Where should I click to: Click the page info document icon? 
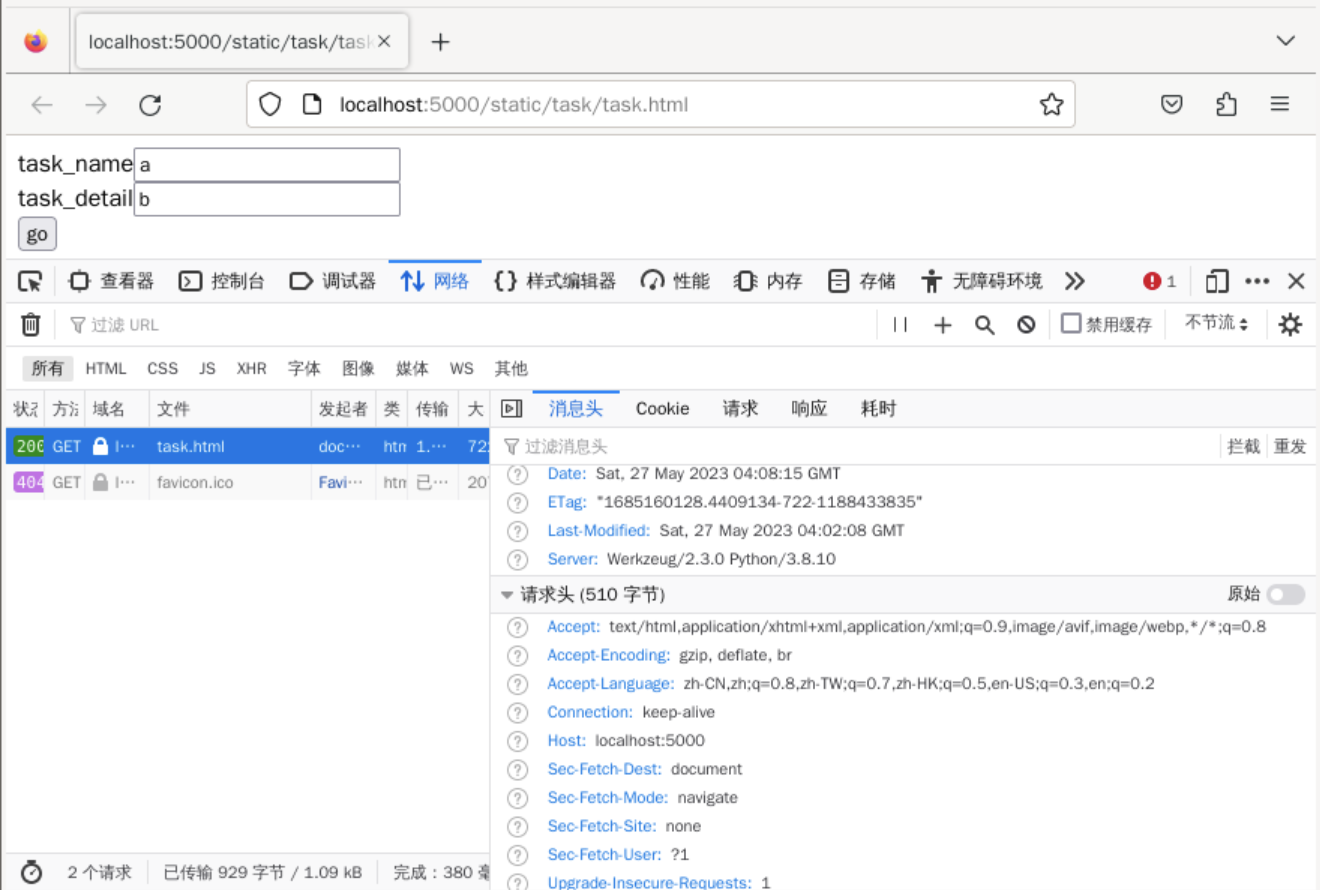coord(312,104)
